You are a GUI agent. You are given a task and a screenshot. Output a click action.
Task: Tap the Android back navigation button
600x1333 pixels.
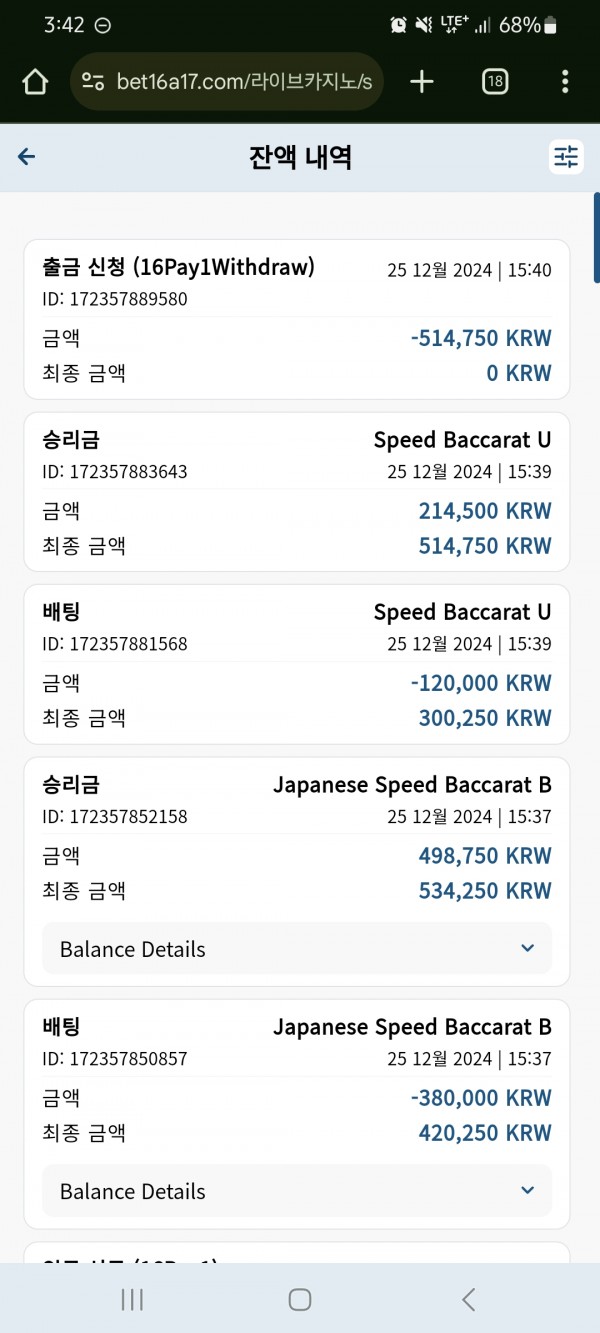[468, 1299]
